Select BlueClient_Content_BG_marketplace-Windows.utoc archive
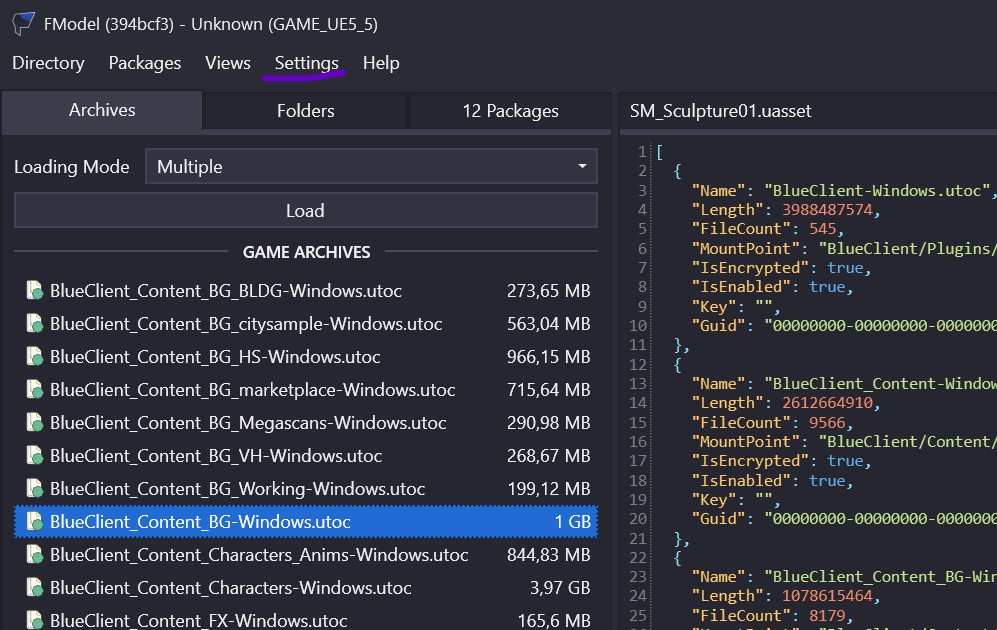 (306, 390)
